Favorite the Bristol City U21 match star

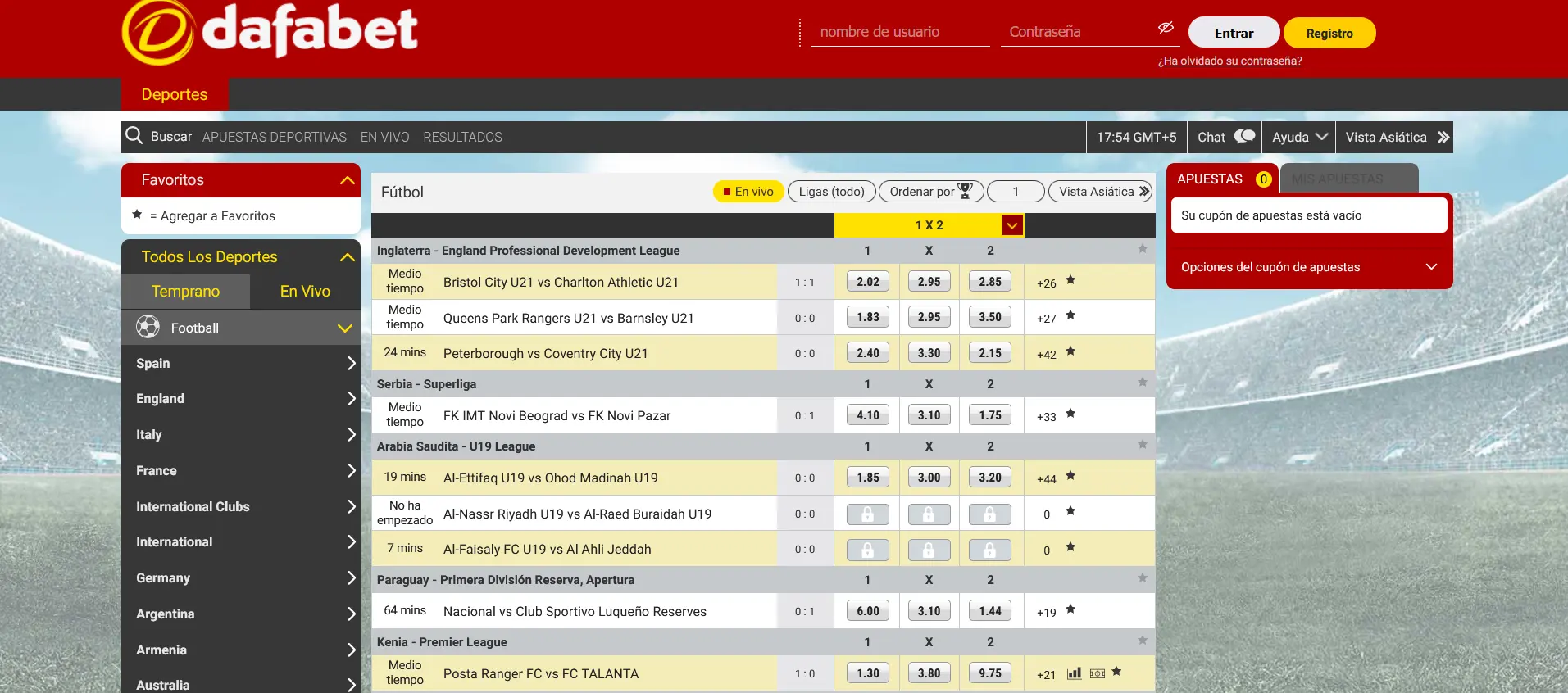click(x=1070, y=280)
